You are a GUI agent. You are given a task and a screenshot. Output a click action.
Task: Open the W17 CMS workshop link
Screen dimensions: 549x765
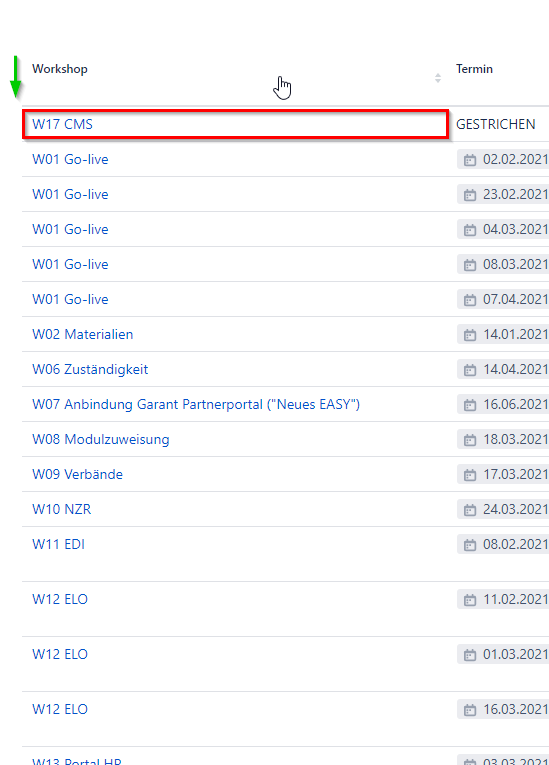click(62, 124)
